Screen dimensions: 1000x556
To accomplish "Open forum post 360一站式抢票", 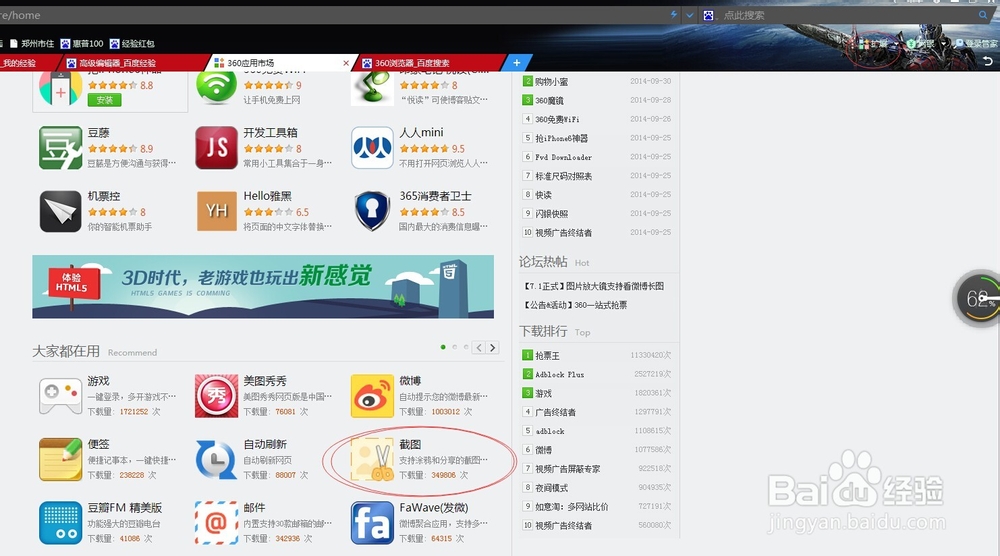I will [x=575, y=305].
